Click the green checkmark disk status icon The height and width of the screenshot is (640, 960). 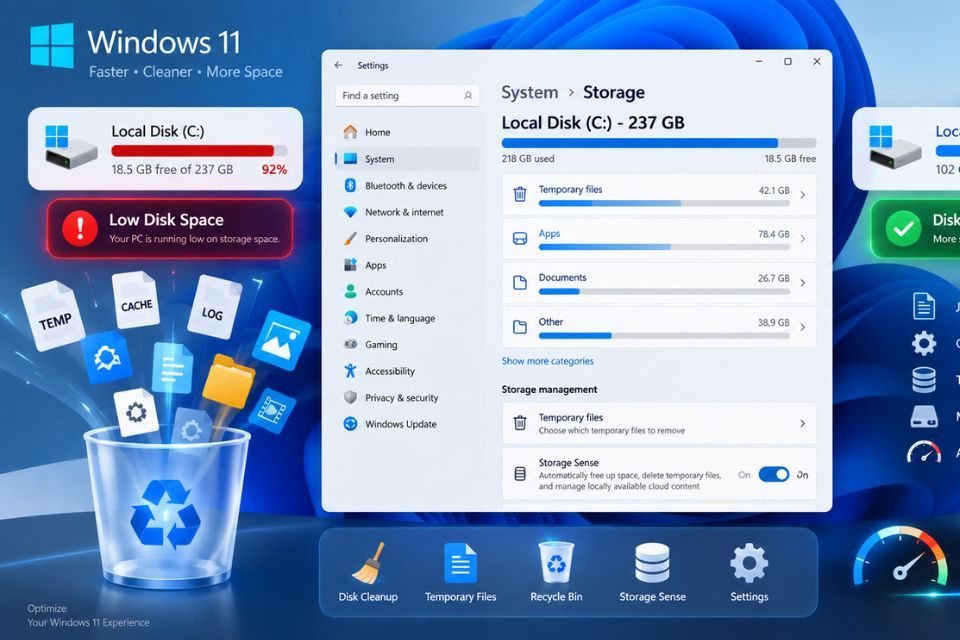tap(903, 228)
